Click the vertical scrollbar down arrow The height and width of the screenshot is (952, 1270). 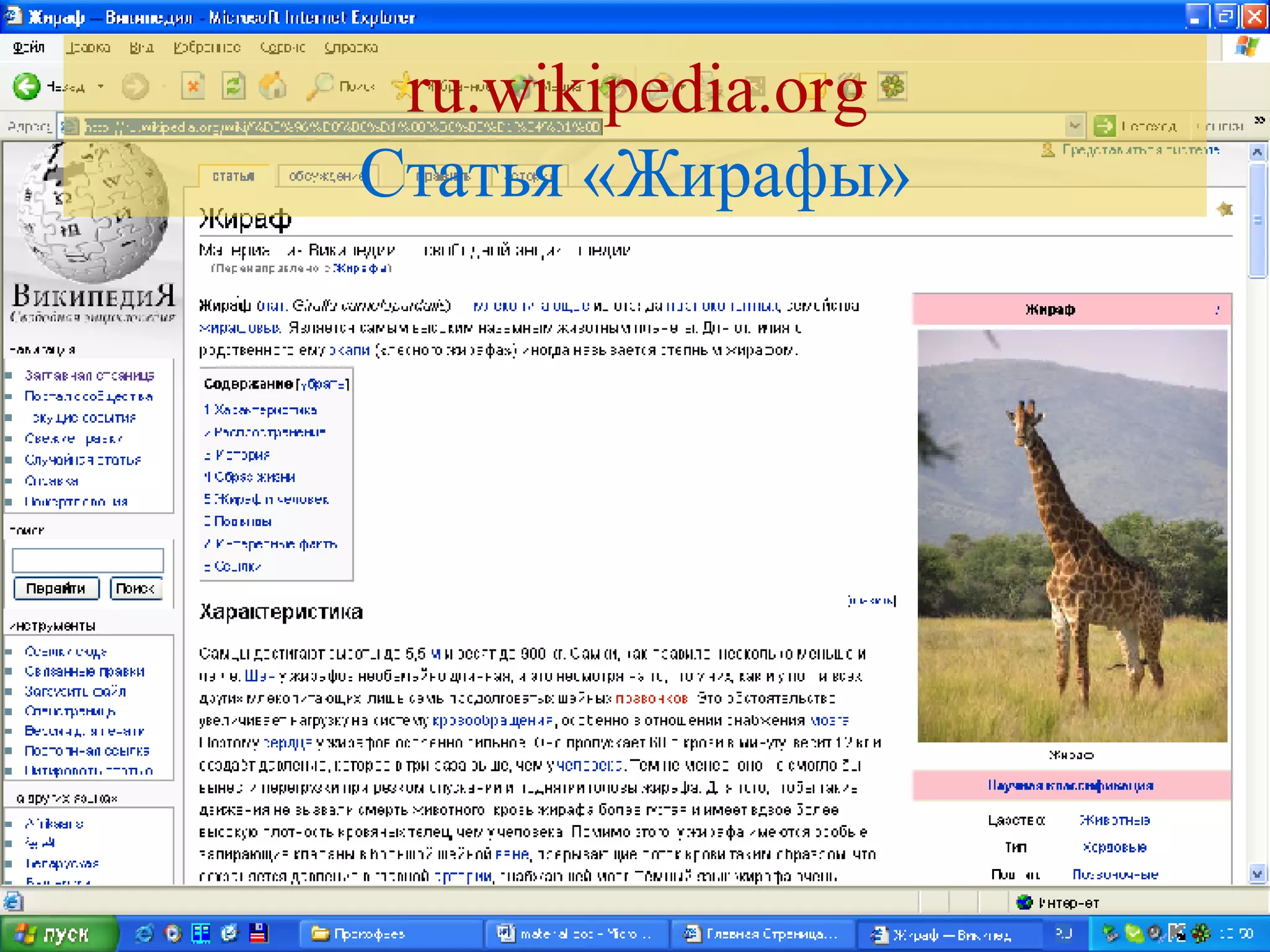point(1257,874)
